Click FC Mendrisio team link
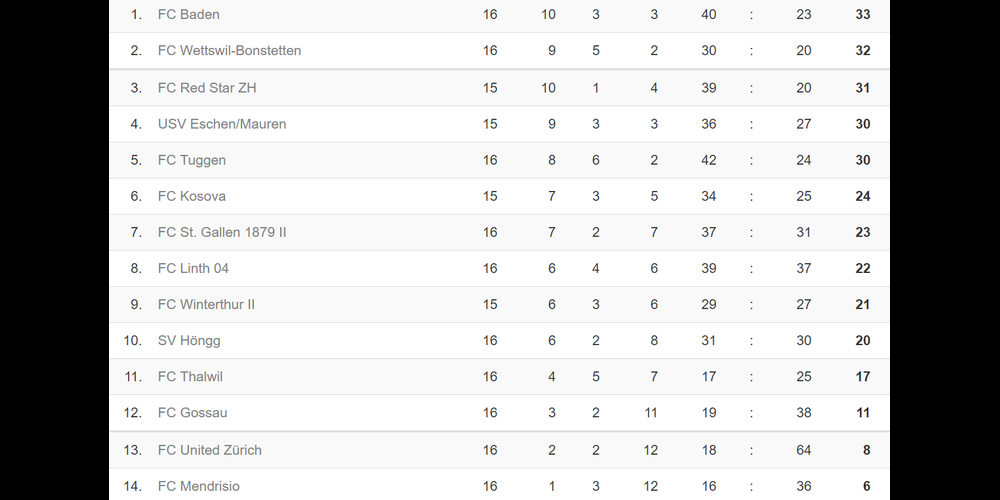Screen dimensions: 1000x500 tap(199, 486)
